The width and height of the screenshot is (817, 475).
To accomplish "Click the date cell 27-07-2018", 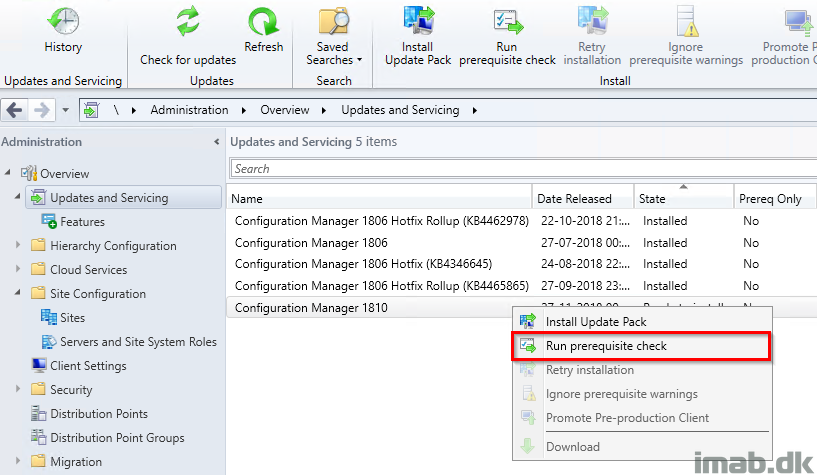I will (x=585, y=243).
